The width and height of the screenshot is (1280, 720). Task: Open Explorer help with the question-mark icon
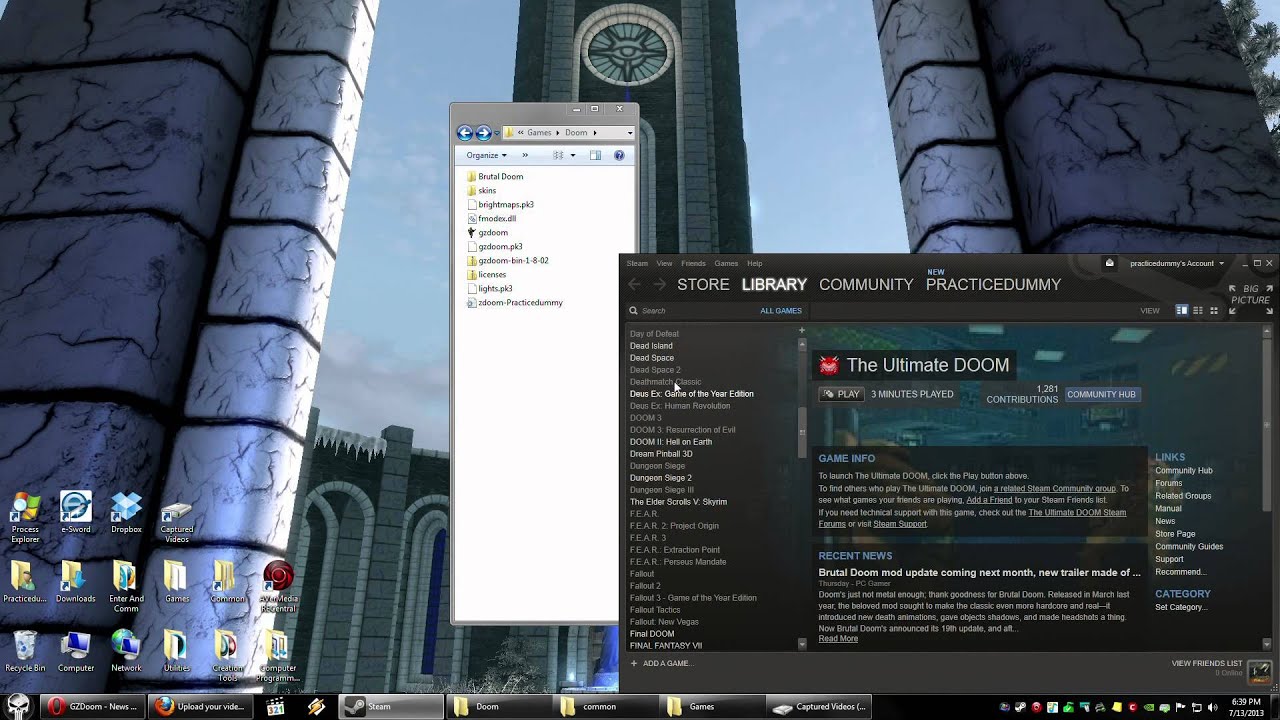[619, 155]
